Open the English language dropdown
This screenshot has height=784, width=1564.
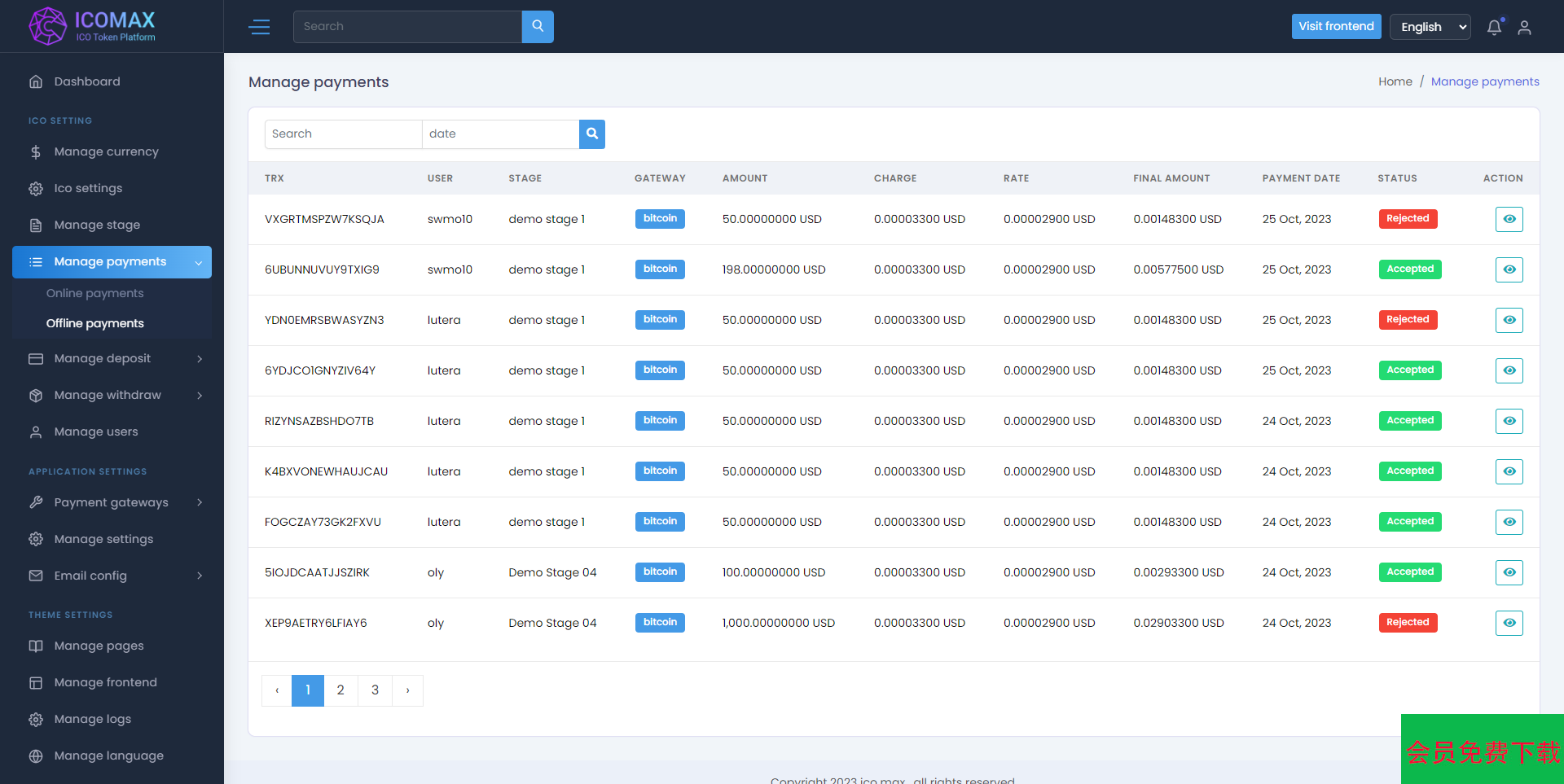[x=1430, y=27]
